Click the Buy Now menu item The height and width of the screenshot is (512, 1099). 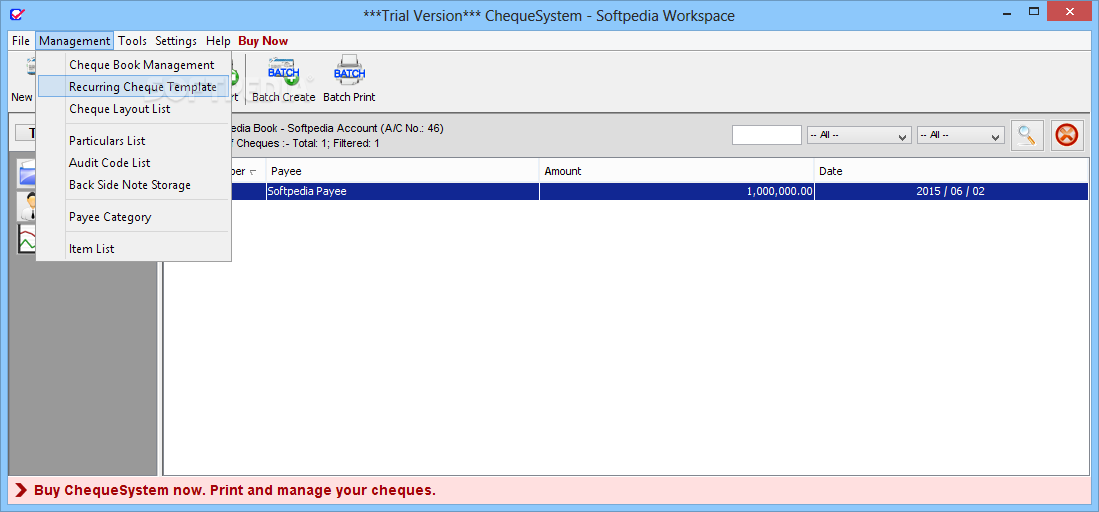click(x=263, y=41)
